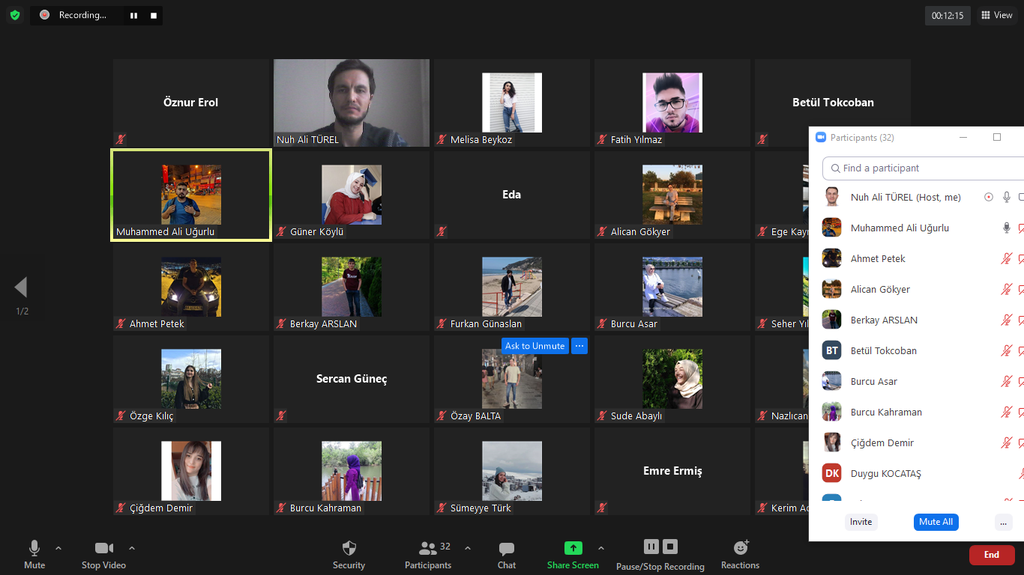
Task: Pause the recording from top bar
Action: (x=133, y=15)
